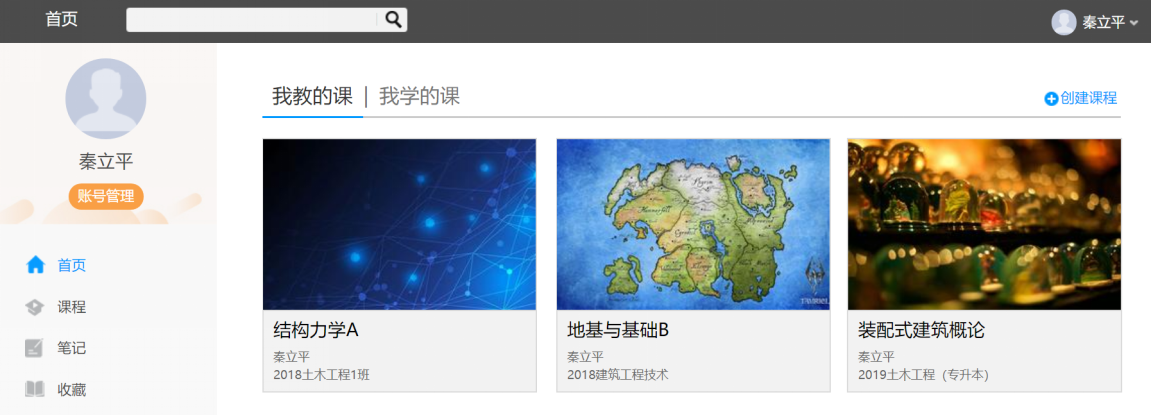Click the notes pencil icon

35,348
